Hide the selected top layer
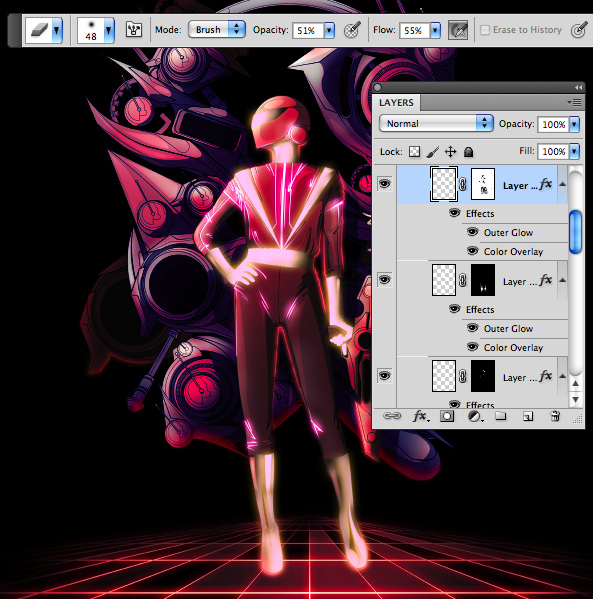This screenshot has width=593, height=599. point(384,184)
